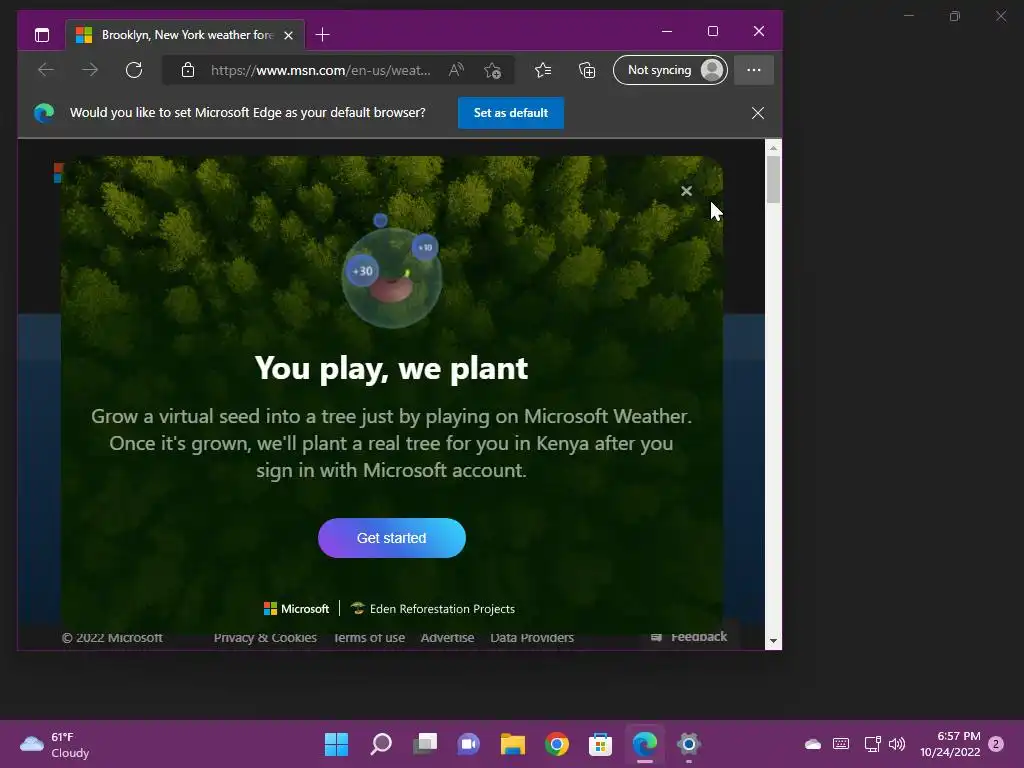Open the Edge tab actions menu icon
The height and width of the screenshot is (768, 1024).
click(42, 35)
